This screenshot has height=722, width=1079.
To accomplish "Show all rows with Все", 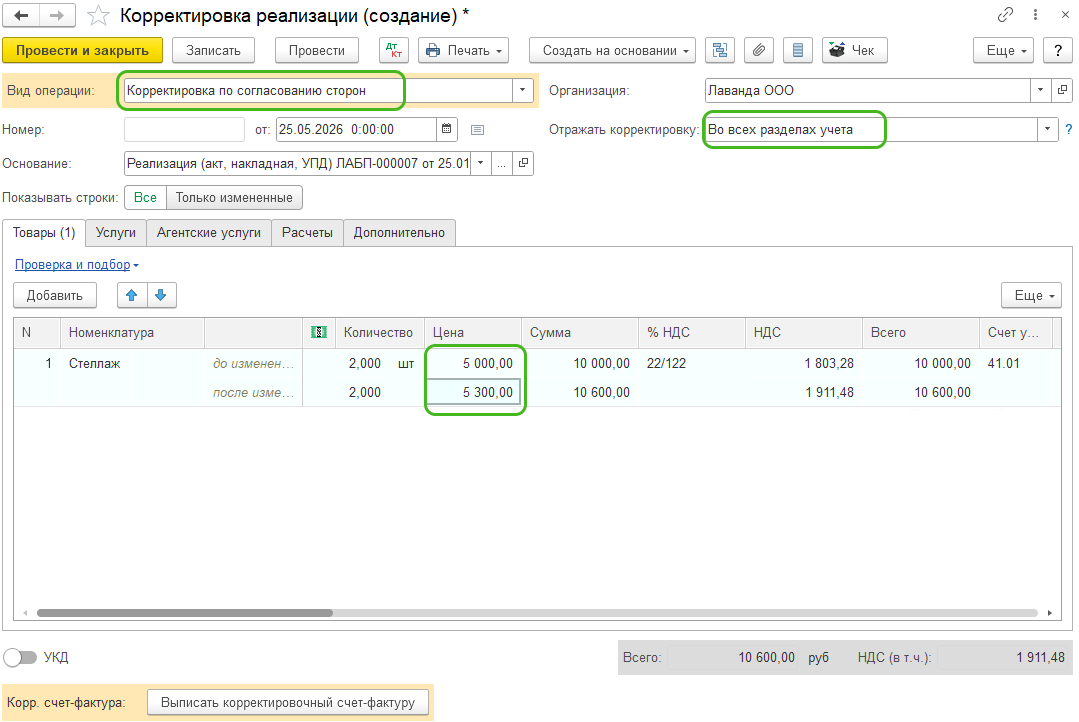I will [145, 198].
